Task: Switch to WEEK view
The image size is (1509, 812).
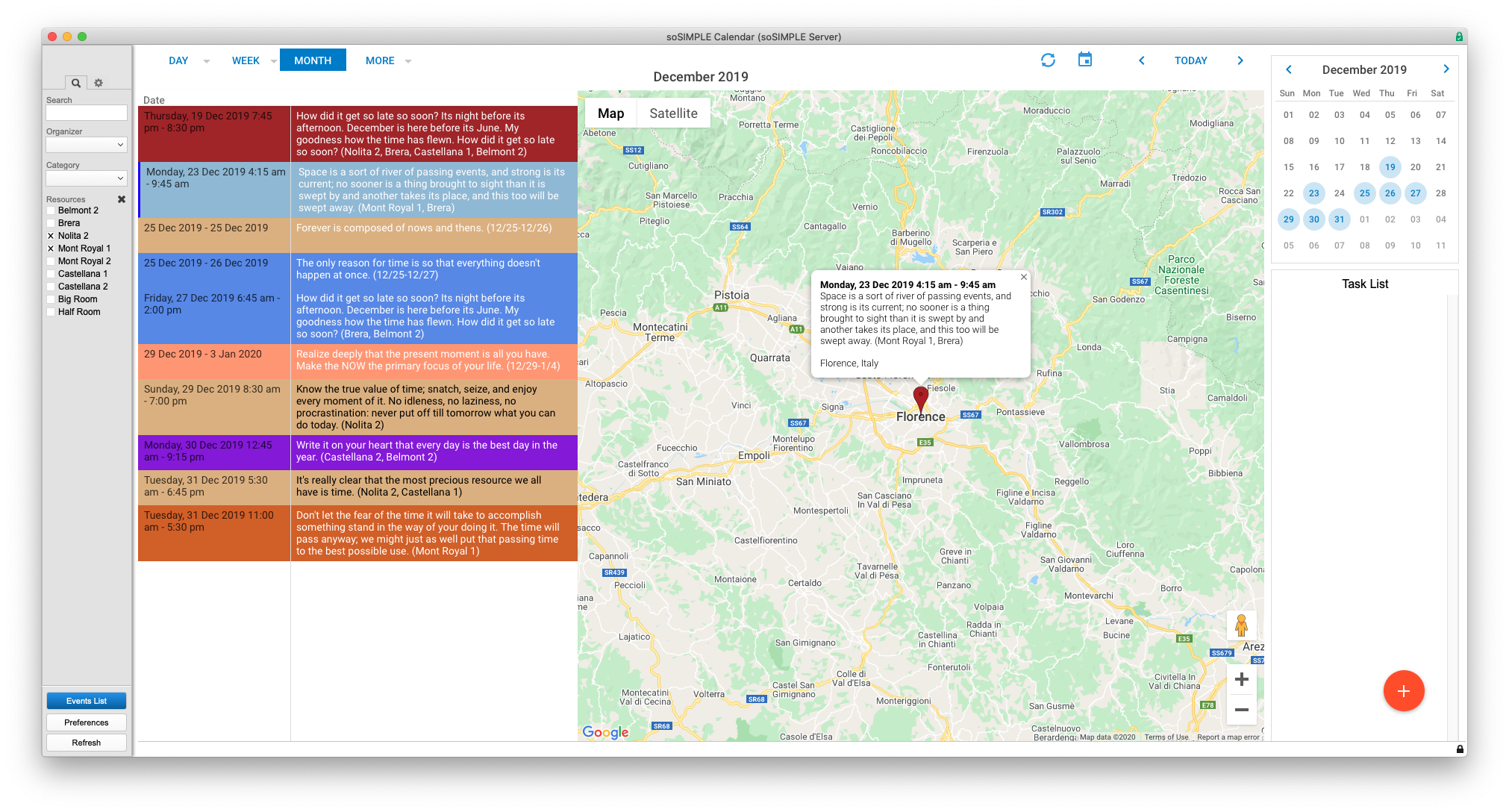Action: coord(246,60)
